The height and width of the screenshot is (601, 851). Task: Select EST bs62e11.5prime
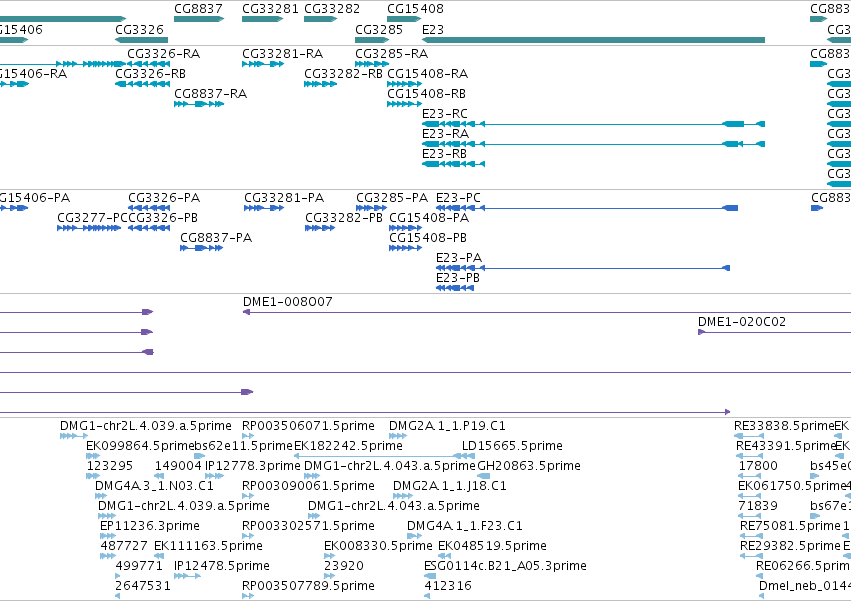[x=200, y=456]
